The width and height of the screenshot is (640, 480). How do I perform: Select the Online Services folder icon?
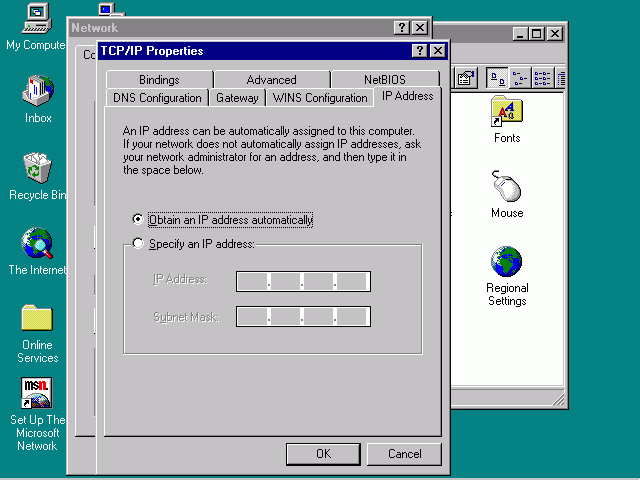coord(37,319)
